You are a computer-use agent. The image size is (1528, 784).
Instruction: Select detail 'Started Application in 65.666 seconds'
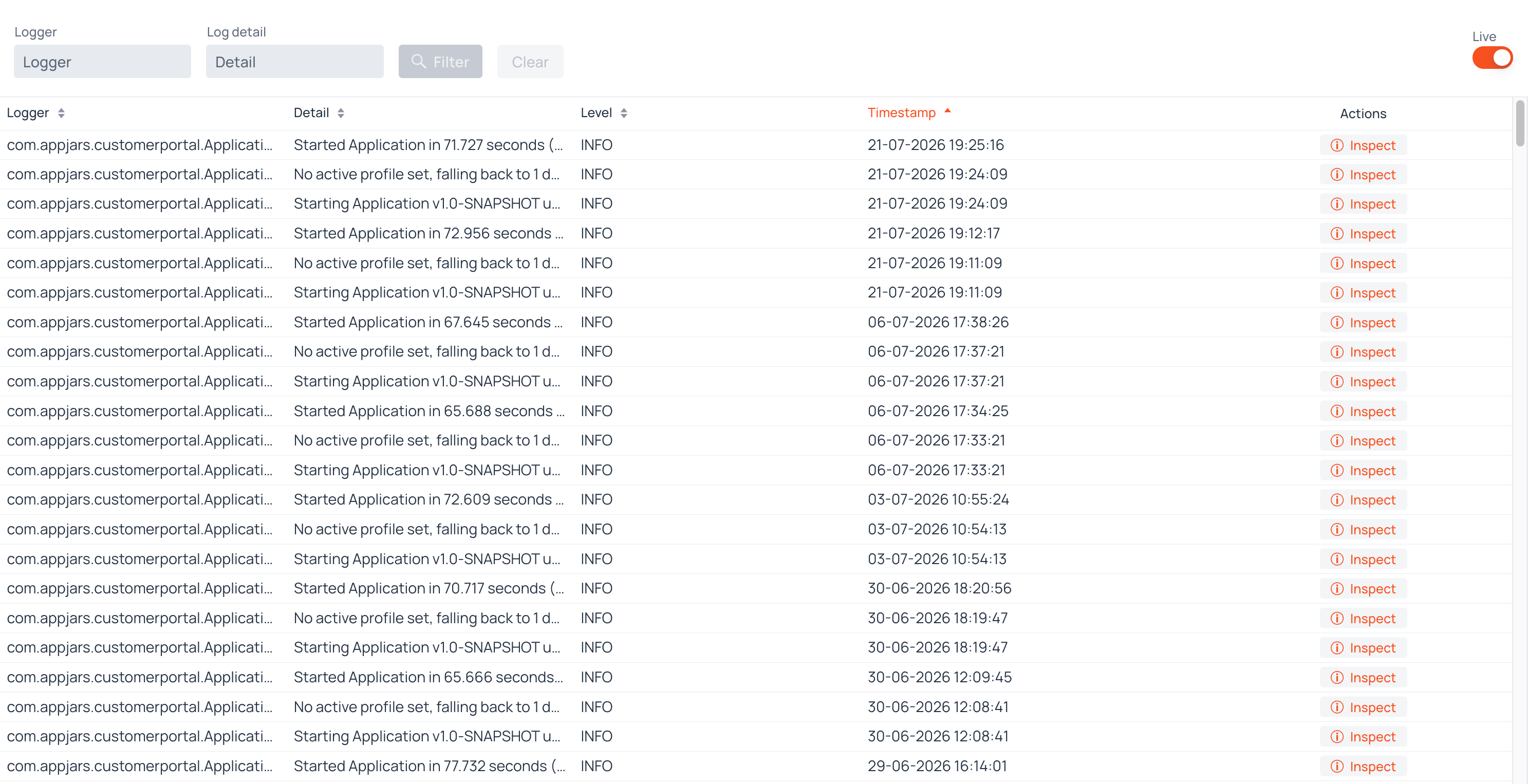point(428,677)
